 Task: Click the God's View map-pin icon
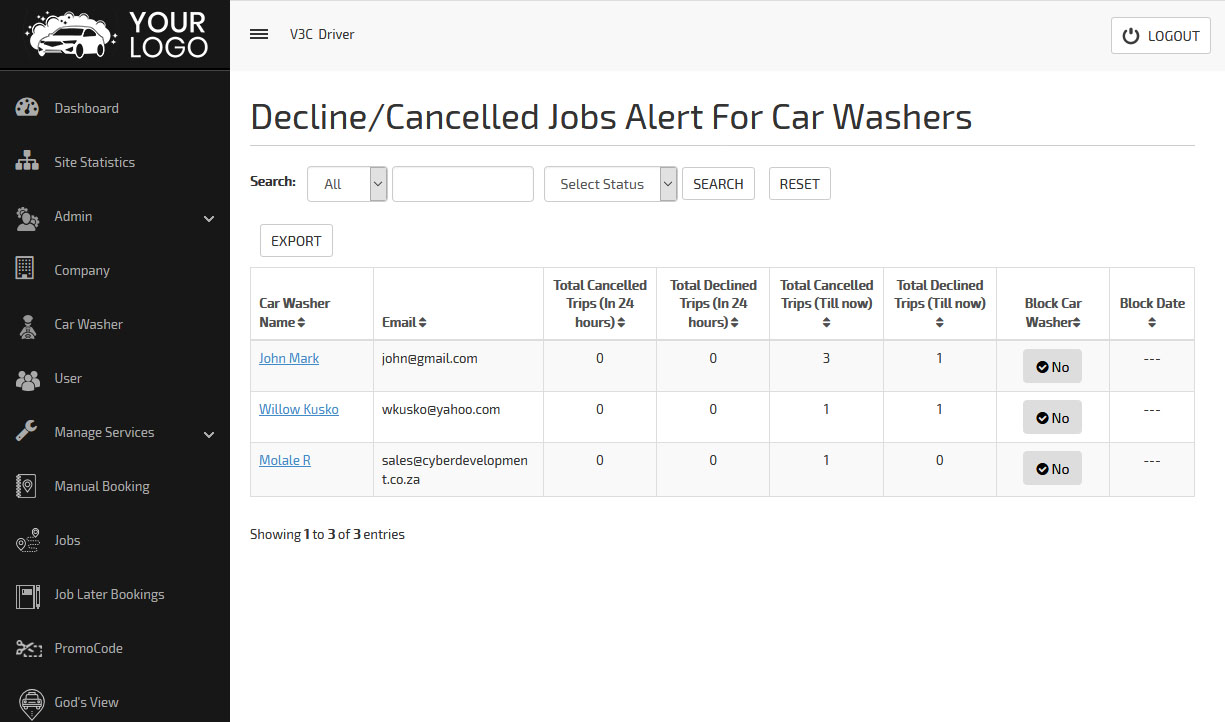(x=32, y=703)
